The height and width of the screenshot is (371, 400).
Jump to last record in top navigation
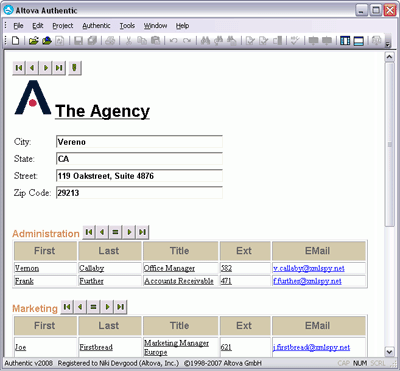pos(59,68)
